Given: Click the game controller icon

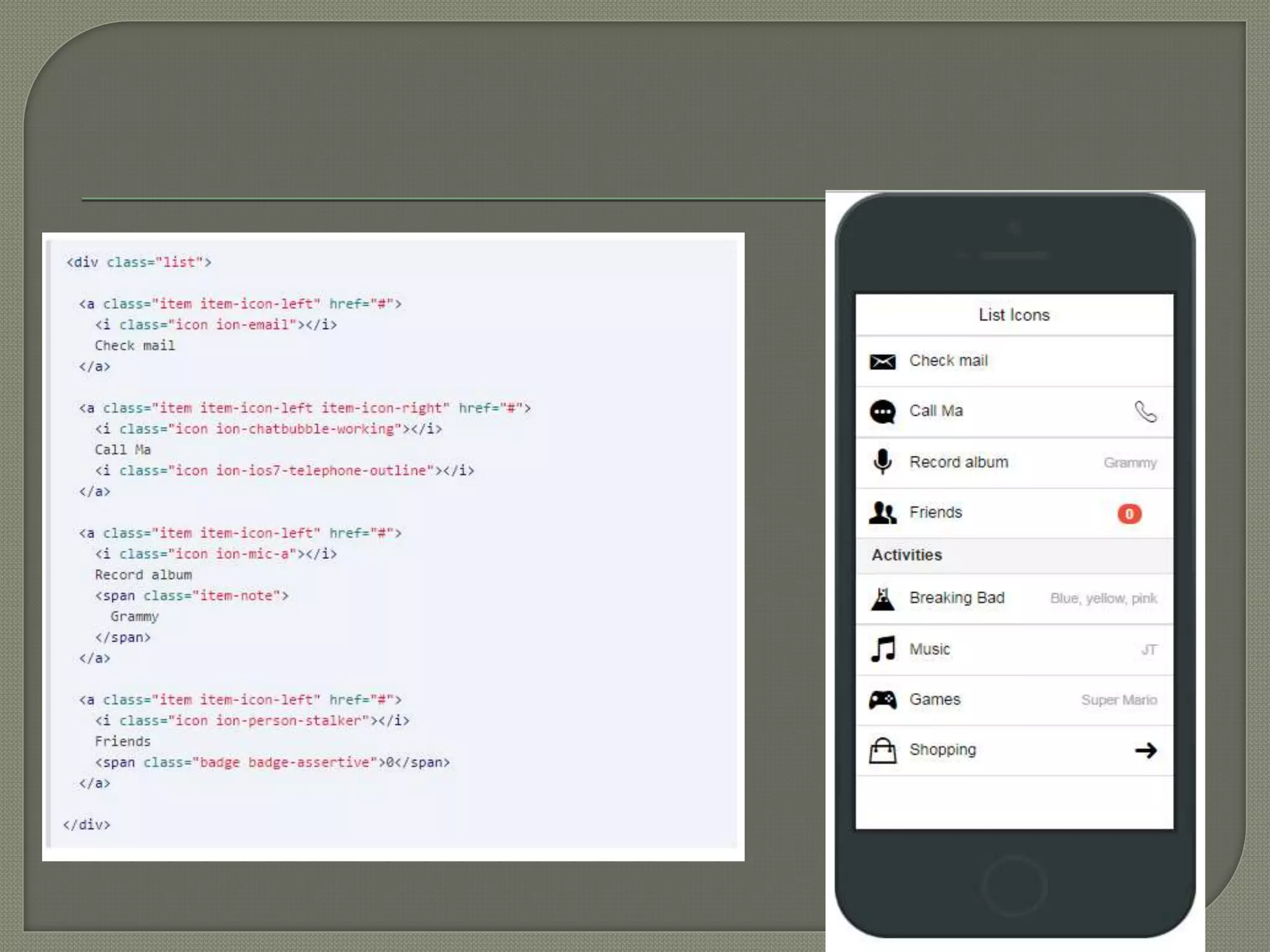Looking at the screenshot, I should [882, 700].
